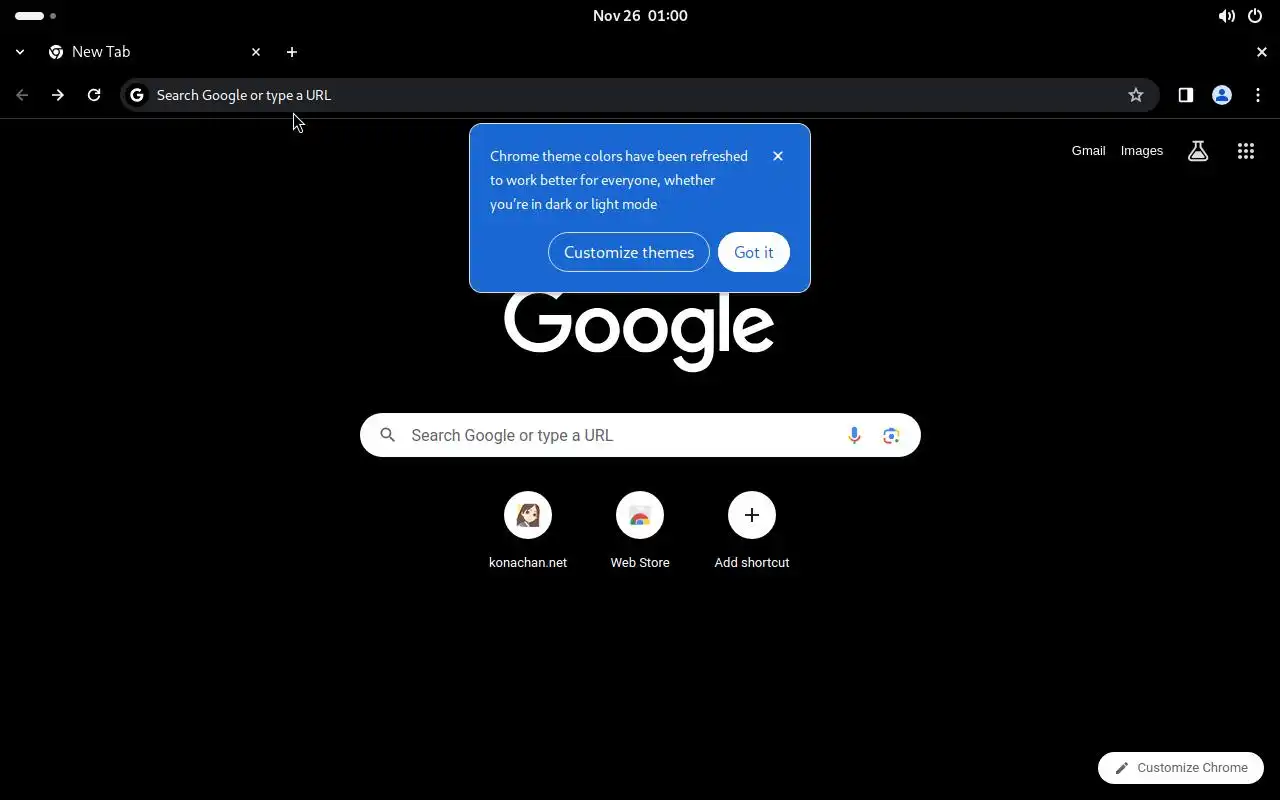Open the Google apps grid
The image size is (1280, 800).
(1246, 151)
